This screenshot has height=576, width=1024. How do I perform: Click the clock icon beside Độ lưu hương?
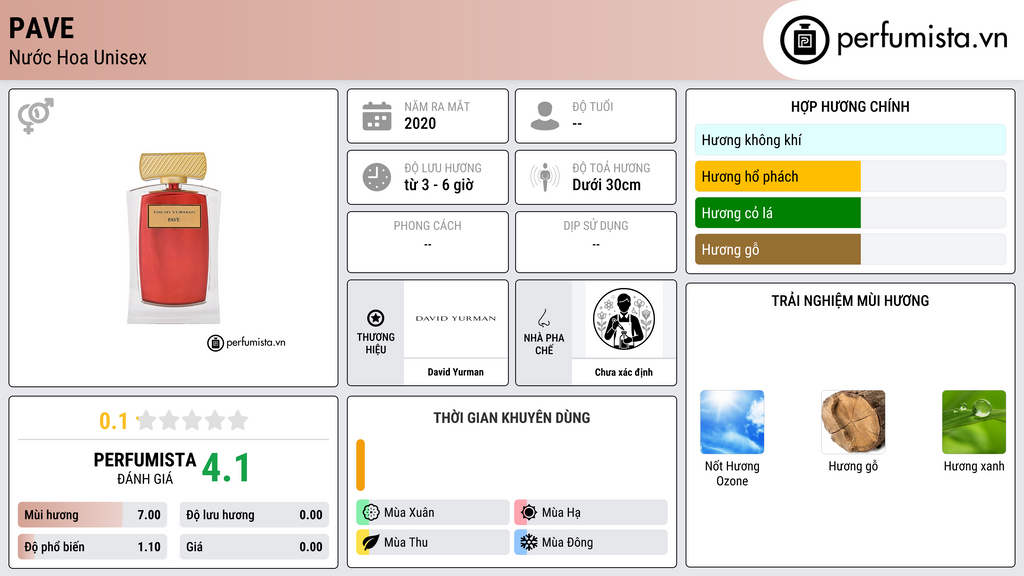[377, 177]
